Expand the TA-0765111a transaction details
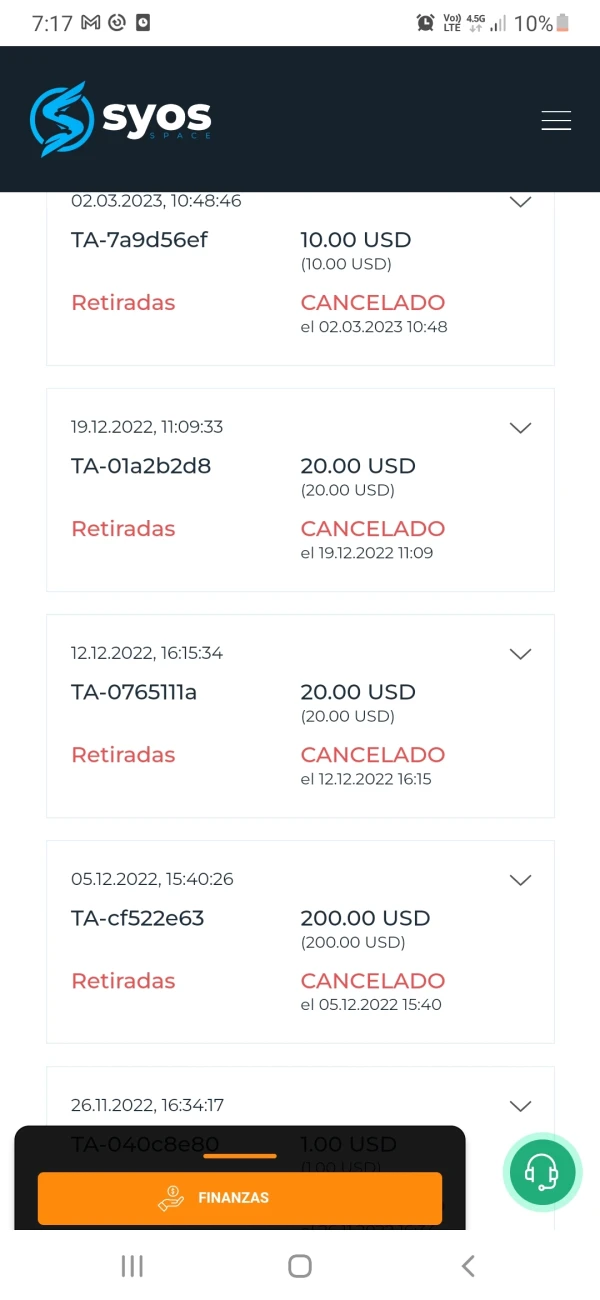Viewport: 600px width, 1300px height. click(x=520, y=654)
